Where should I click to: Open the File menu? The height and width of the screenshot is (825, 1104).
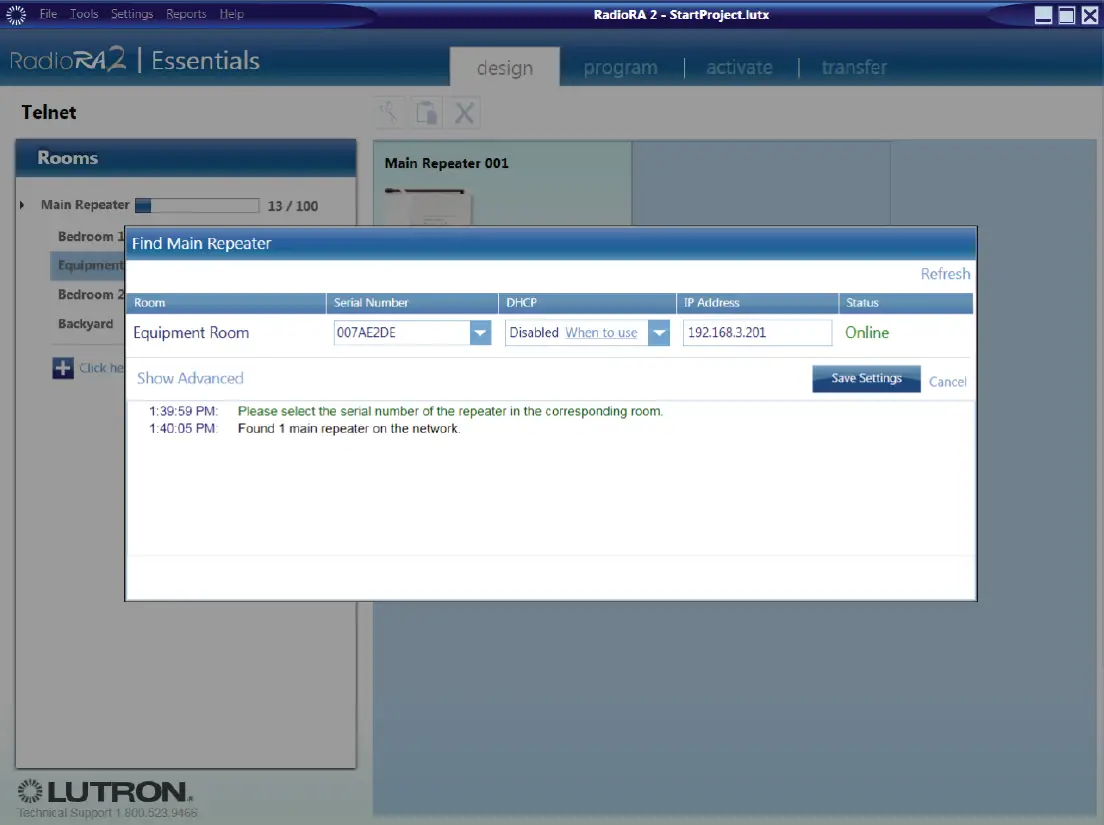(48, 14)
